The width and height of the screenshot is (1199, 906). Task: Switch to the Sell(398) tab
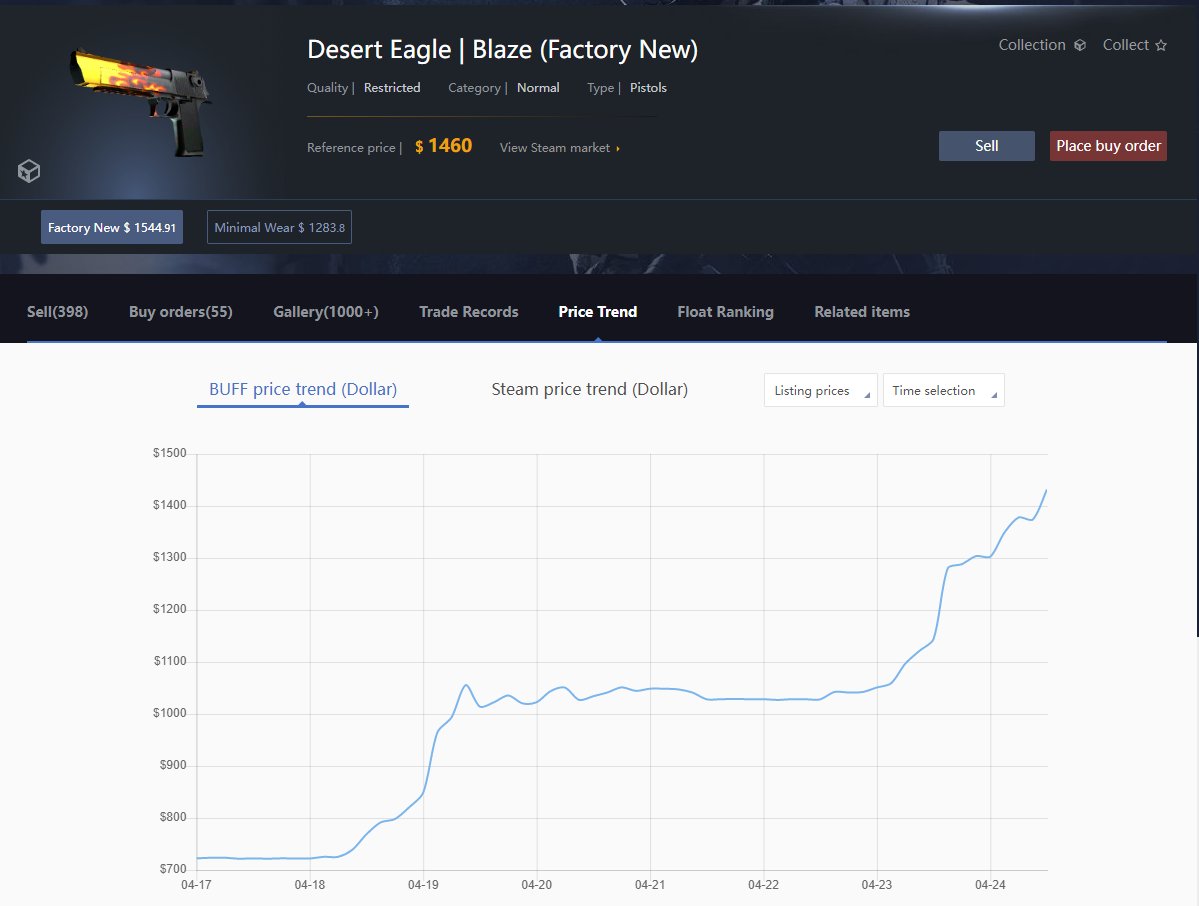57,312
